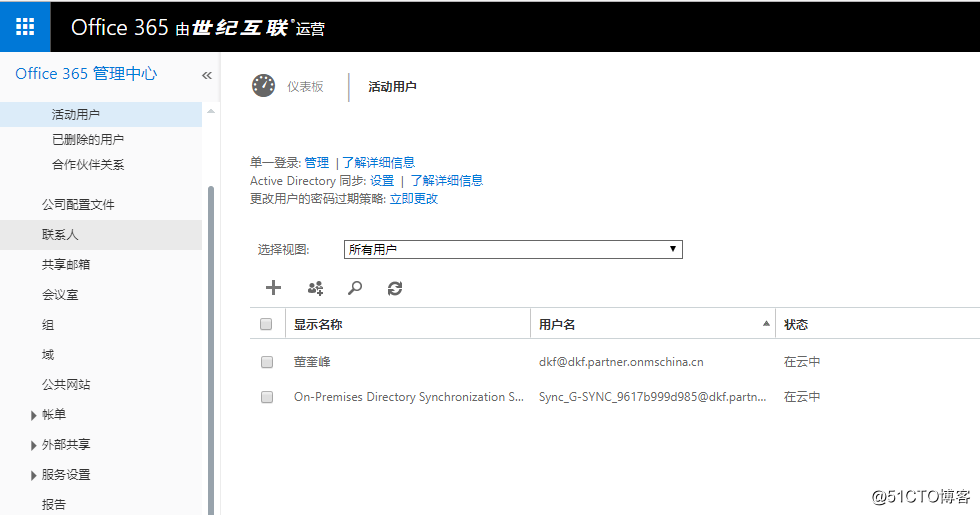Expand the 外部共享 section
Viewport: 980px width, 515px height.
34,445
